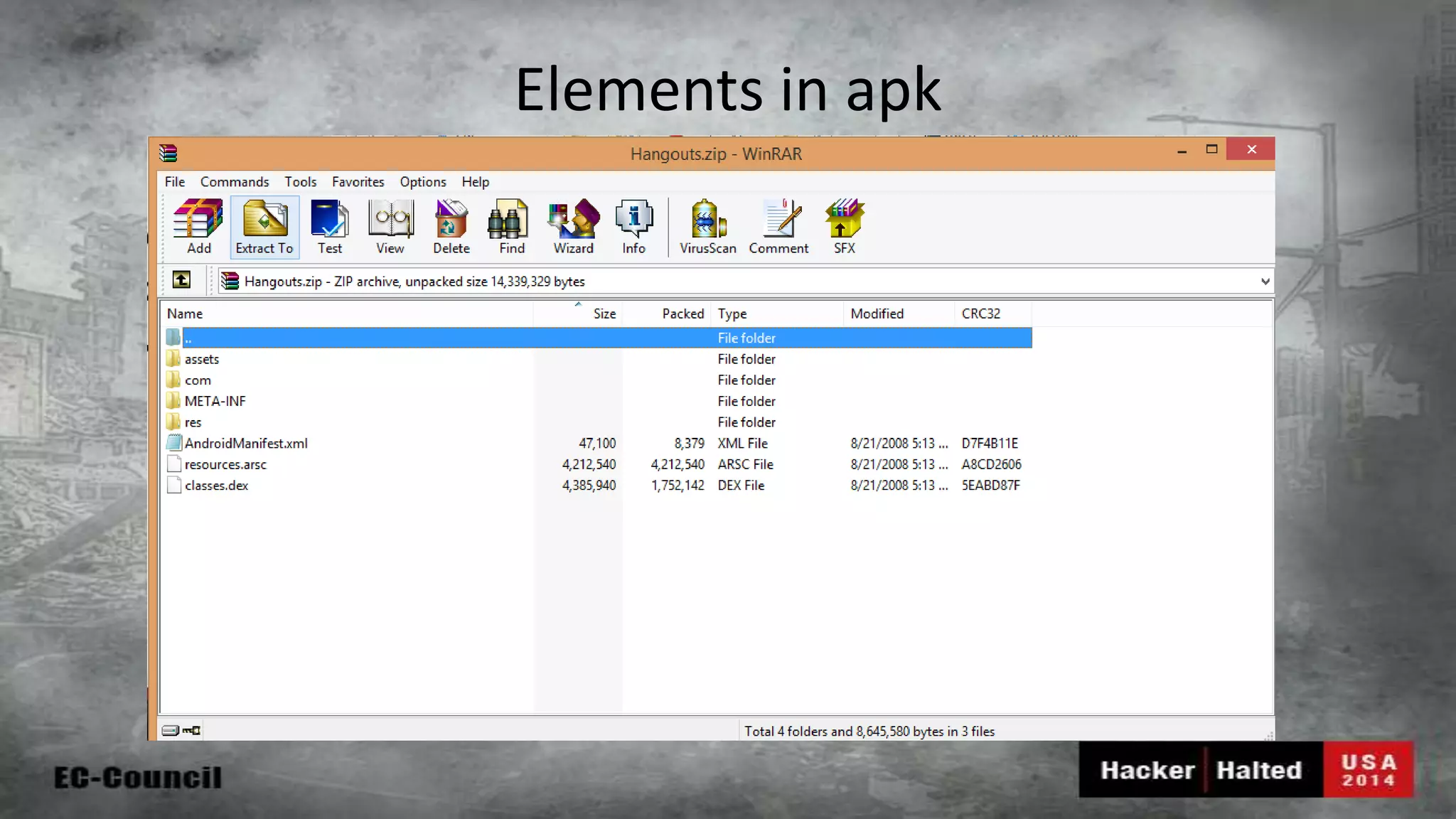
Task: Click the disk icon in status bar
Action: [170, 730]
